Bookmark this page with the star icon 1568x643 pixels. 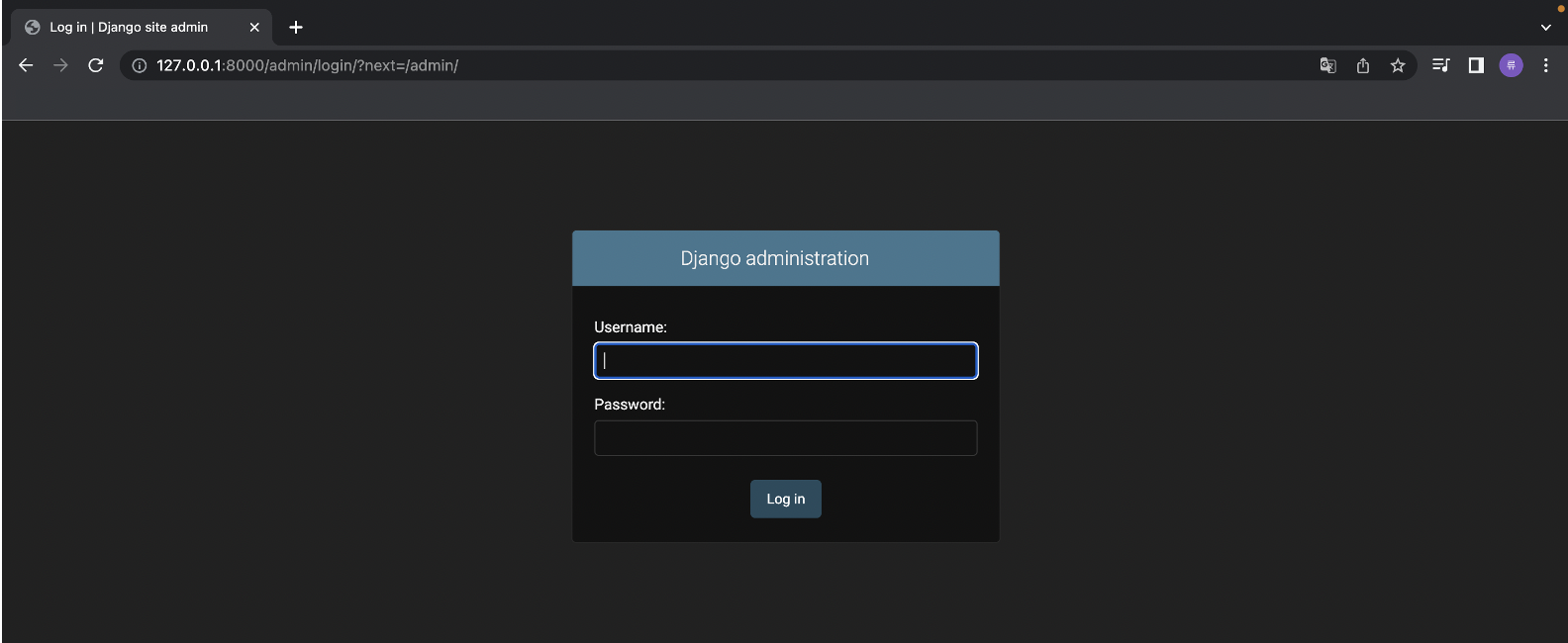(x=1398, y=65)
